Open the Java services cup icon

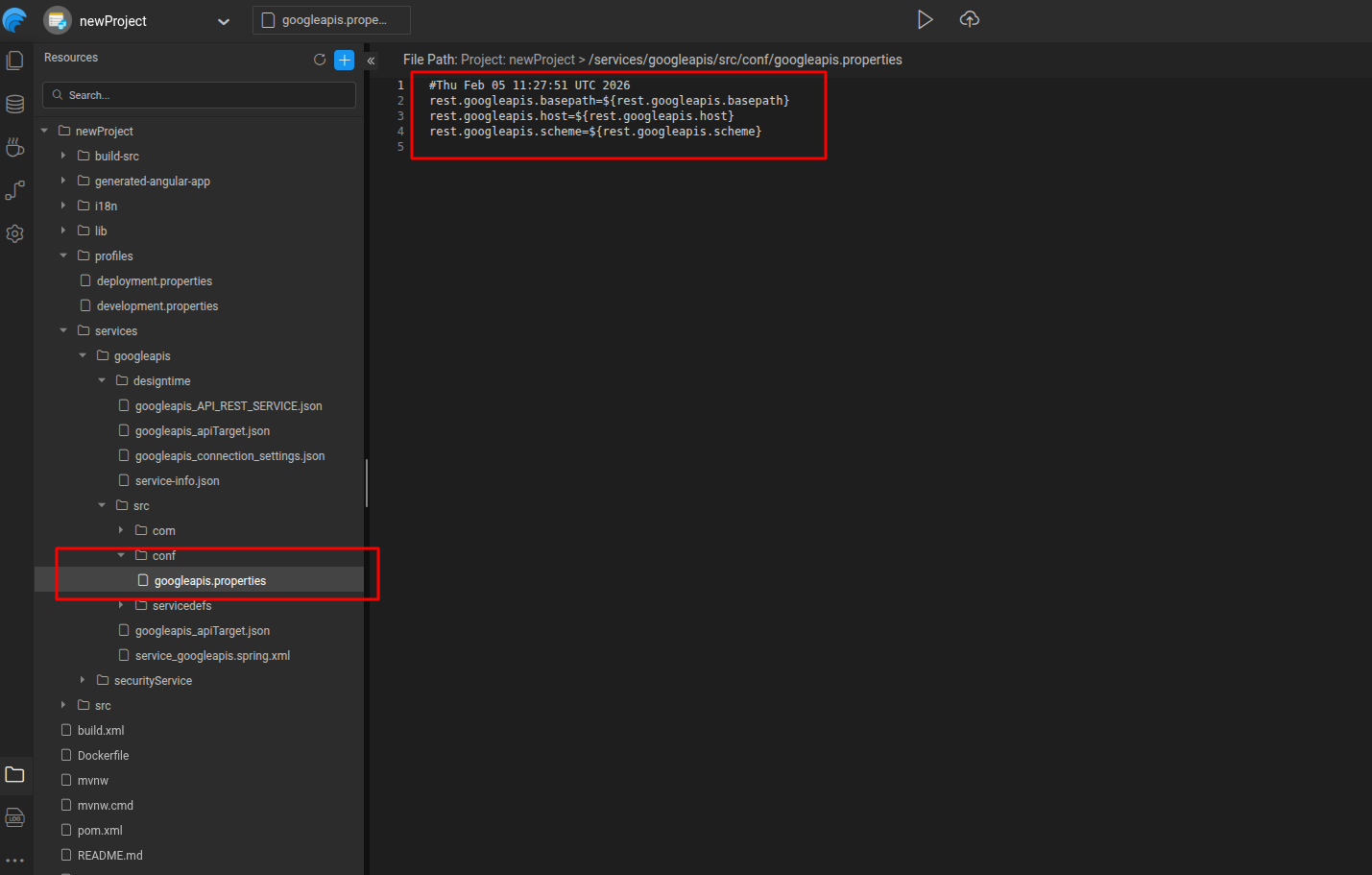click(15, 147)
